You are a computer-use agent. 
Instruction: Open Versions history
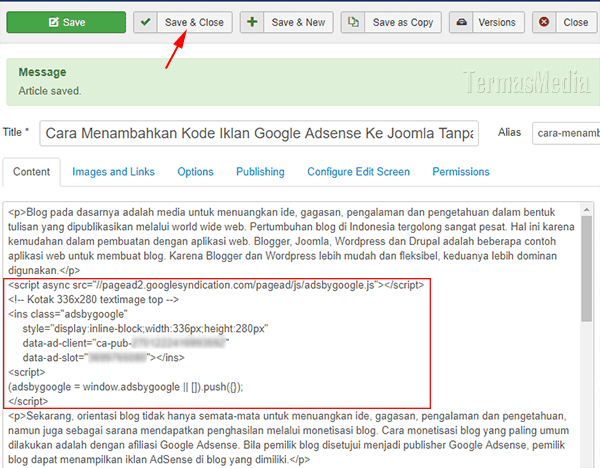pyautogui.click(x=497, y=22)
